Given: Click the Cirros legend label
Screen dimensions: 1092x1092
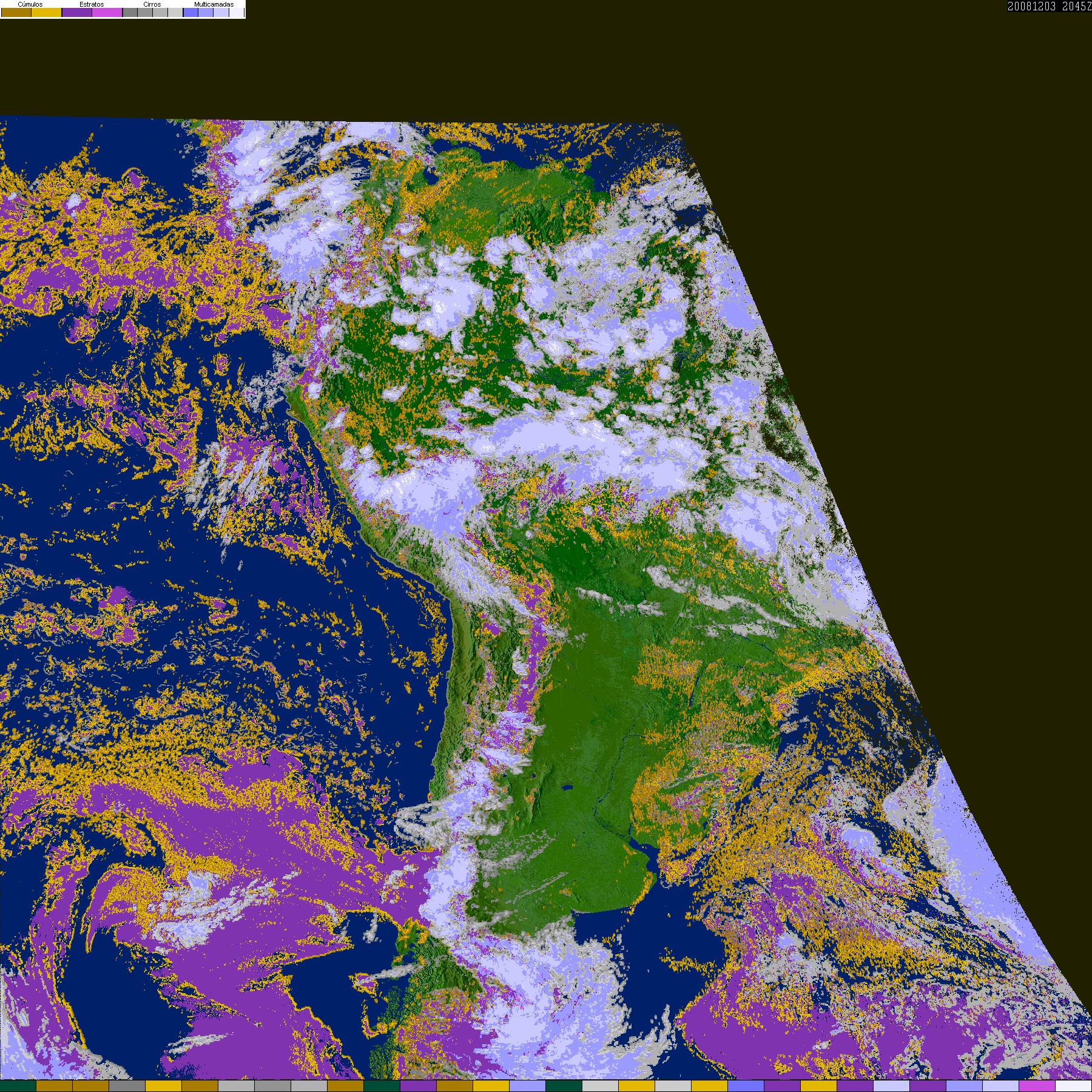Looking at the screenshot, I should pos(152,4).
